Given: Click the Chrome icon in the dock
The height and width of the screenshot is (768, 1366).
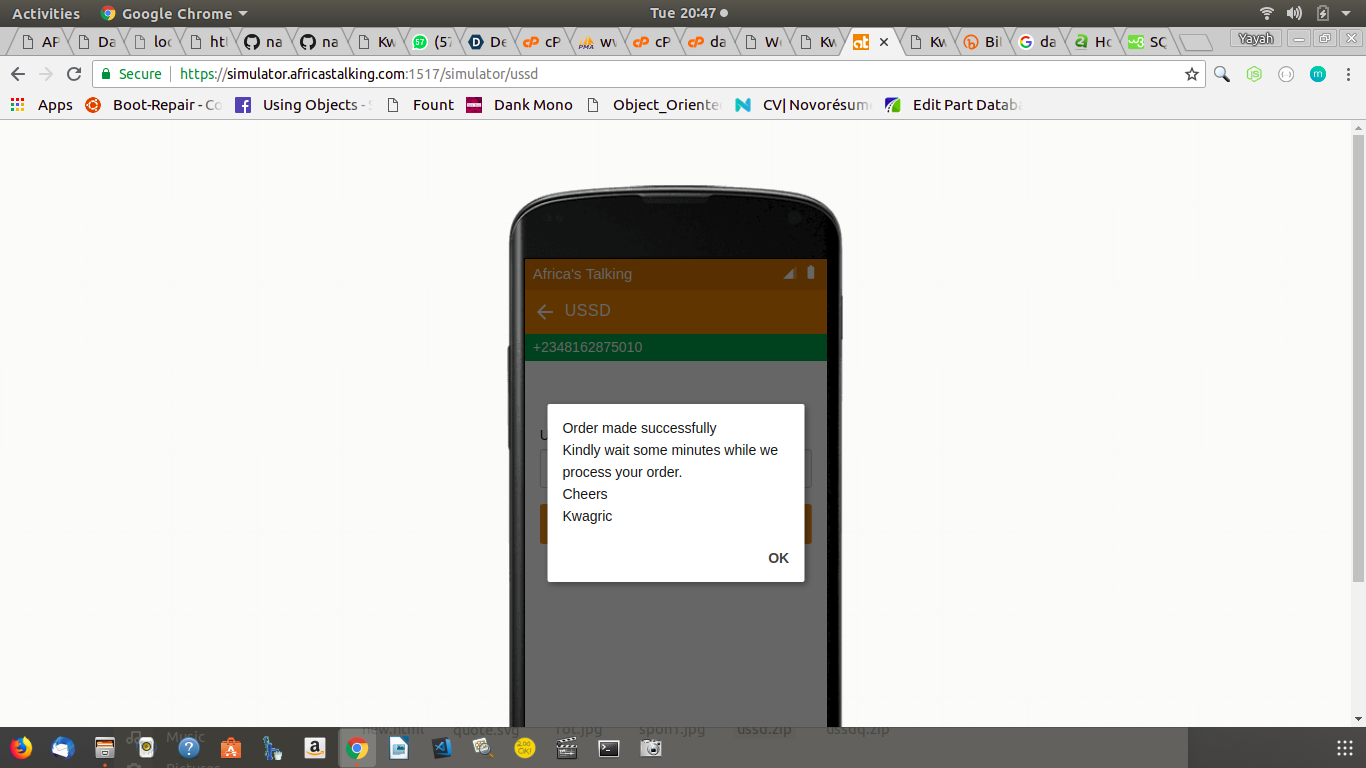Looking at the screenshot, I should coord(357,747).
